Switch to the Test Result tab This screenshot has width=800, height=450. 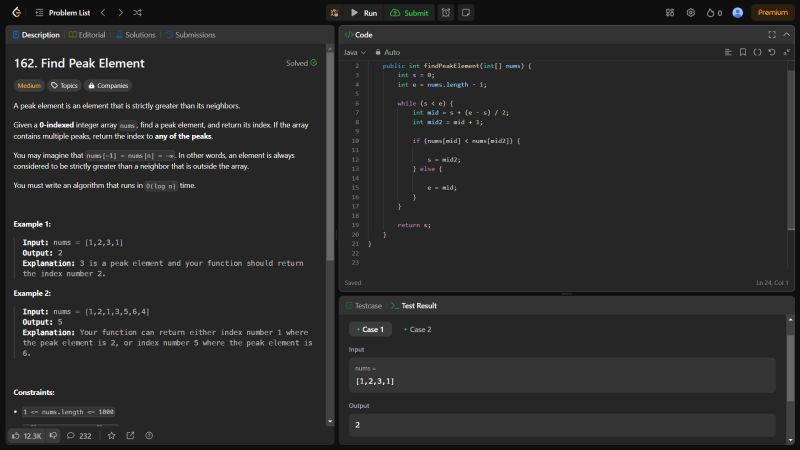point(414,306)
